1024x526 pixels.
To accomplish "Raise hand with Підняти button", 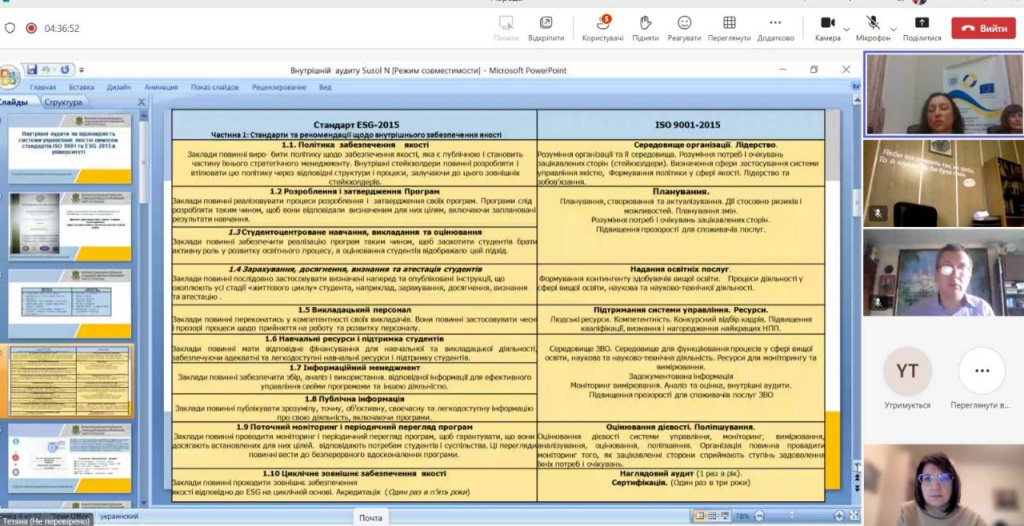I will (645, 28).
